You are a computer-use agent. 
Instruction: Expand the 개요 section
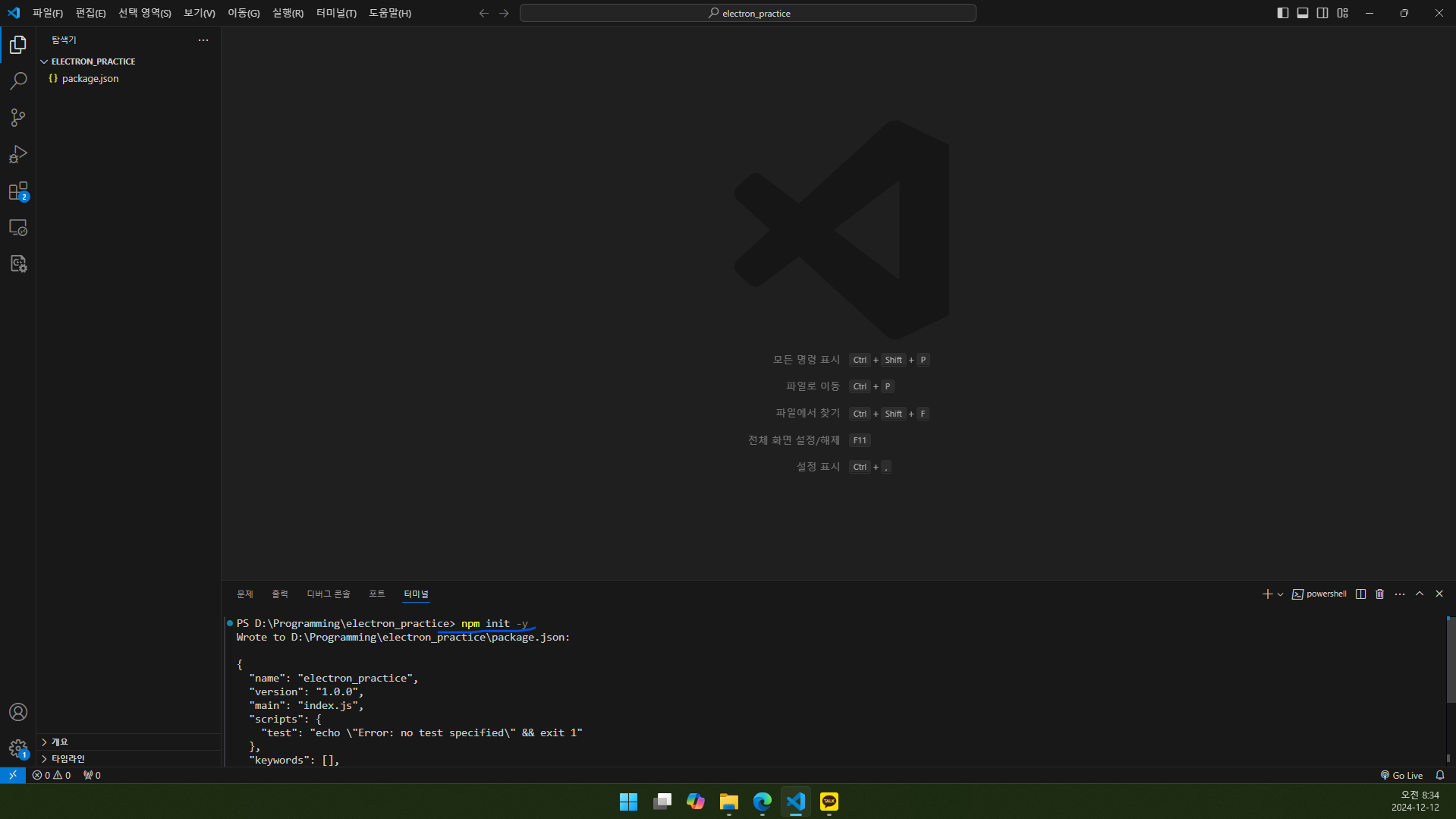pyautogui.click(x=128, y=742)
